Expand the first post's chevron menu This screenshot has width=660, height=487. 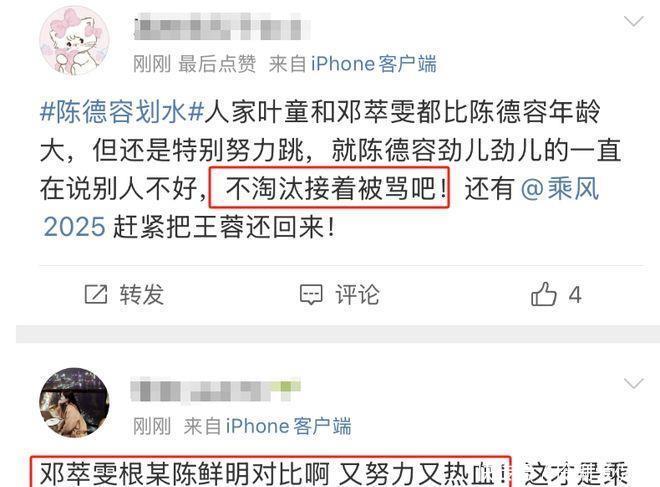(x=634, y=21)
